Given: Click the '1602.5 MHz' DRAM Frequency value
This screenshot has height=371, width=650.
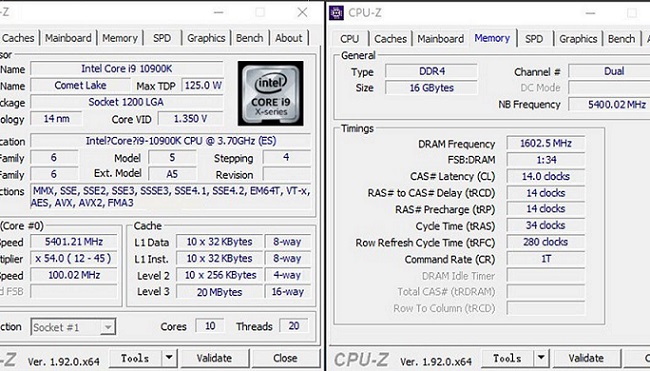Looking at the screenshot, I should click(546, 143).
